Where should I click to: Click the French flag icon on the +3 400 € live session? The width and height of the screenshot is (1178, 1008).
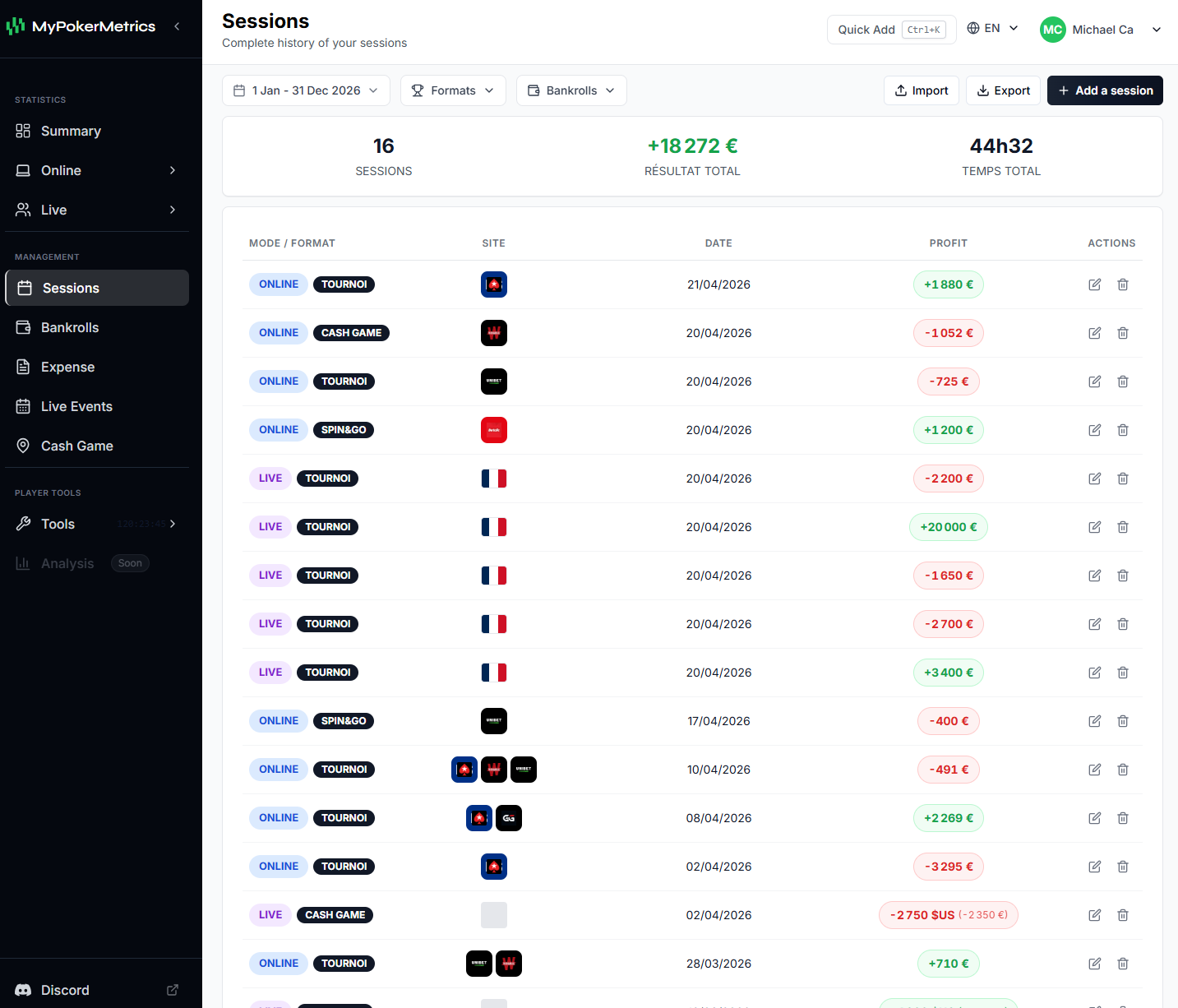click(x=494, y=673)
